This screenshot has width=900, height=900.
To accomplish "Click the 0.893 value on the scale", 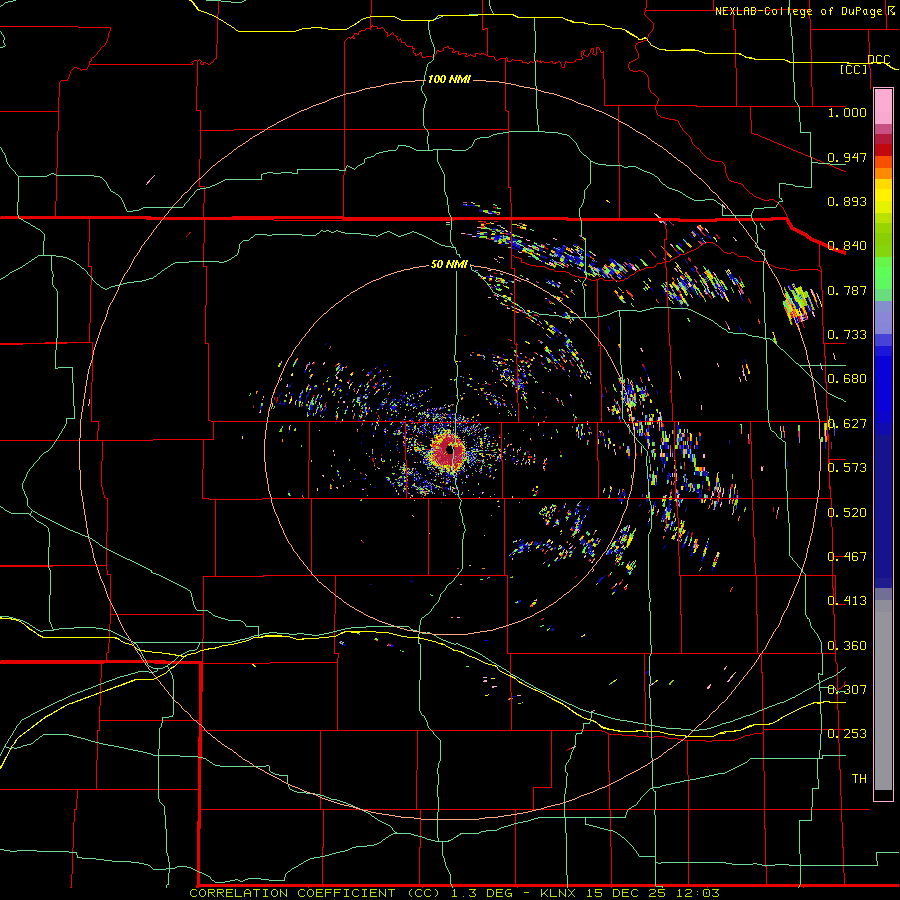I will tap(847, 201).
